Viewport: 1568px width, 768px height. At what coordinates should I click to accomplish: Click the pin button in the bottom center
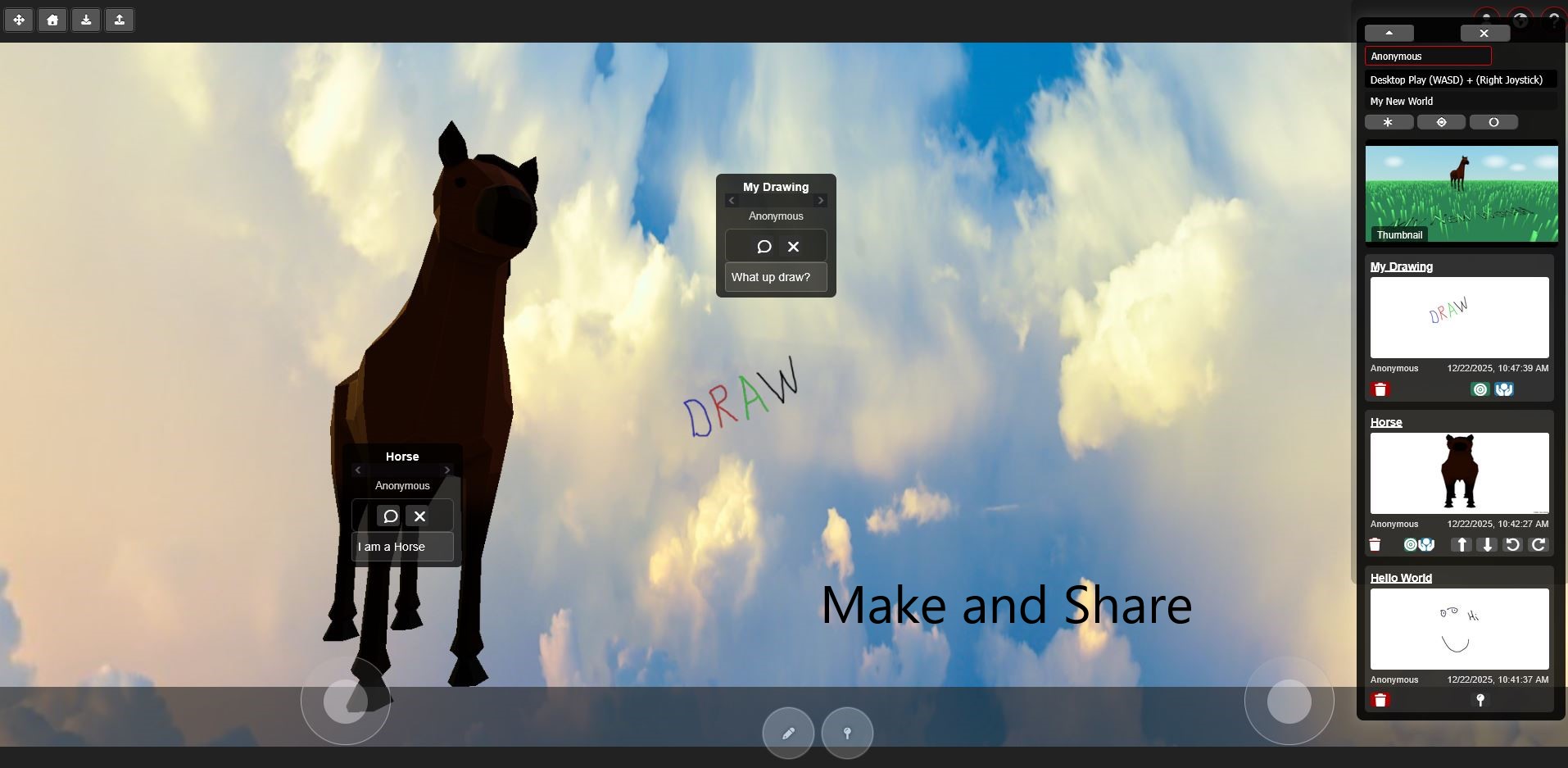point(847,733)
